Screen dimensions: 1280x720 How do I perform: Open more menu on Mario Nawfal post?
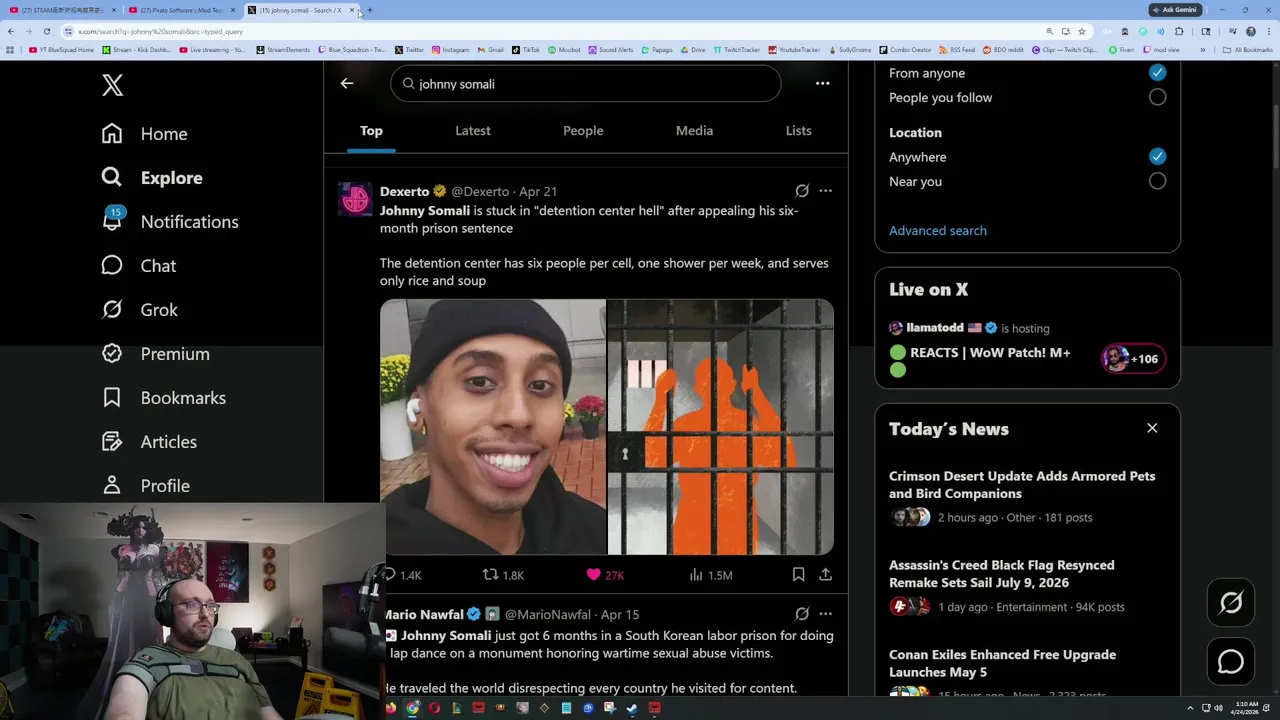click(825, 614)
